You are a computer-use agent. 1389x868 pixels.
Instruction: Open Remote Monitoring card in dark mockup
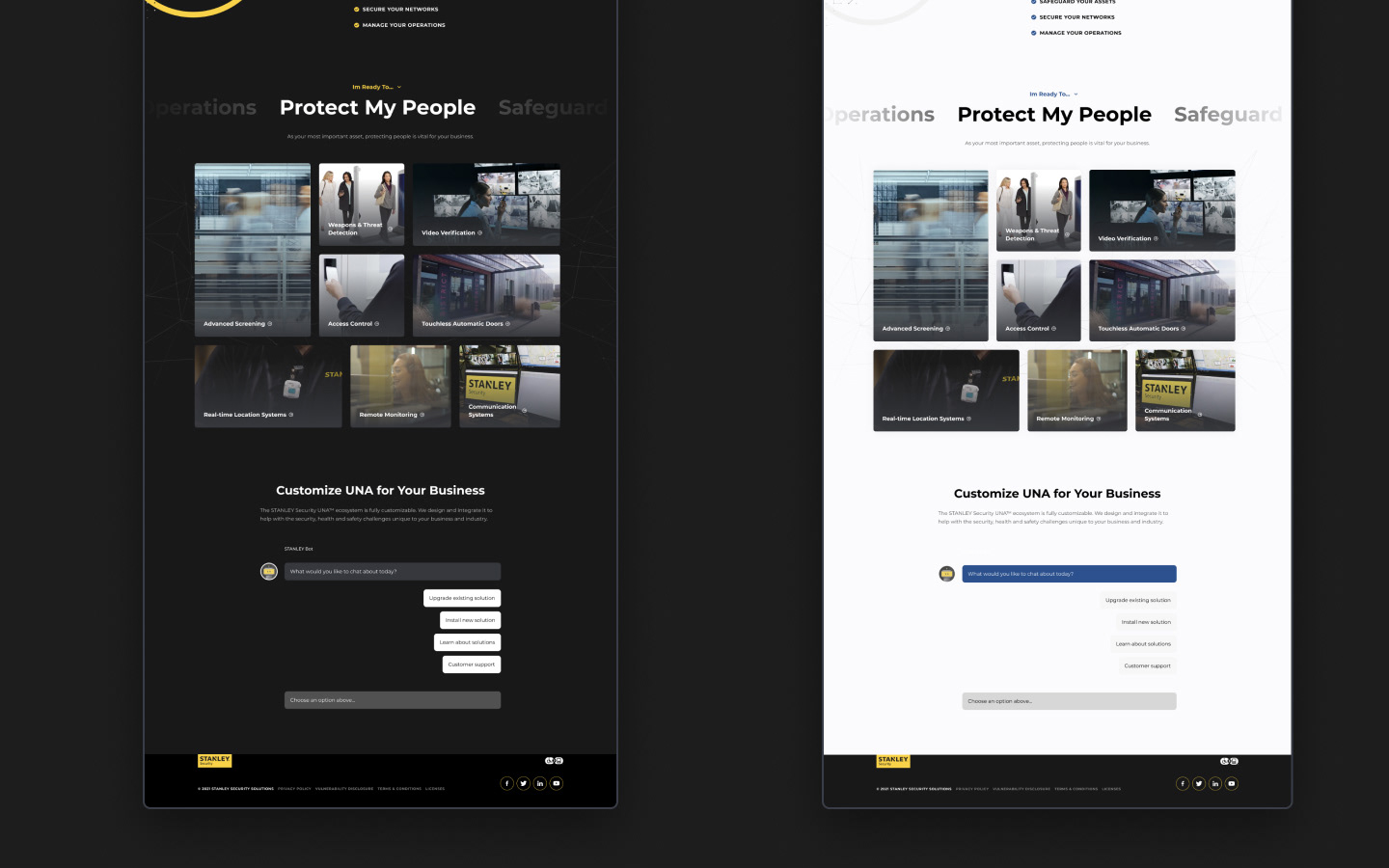[x=400, y=386]
